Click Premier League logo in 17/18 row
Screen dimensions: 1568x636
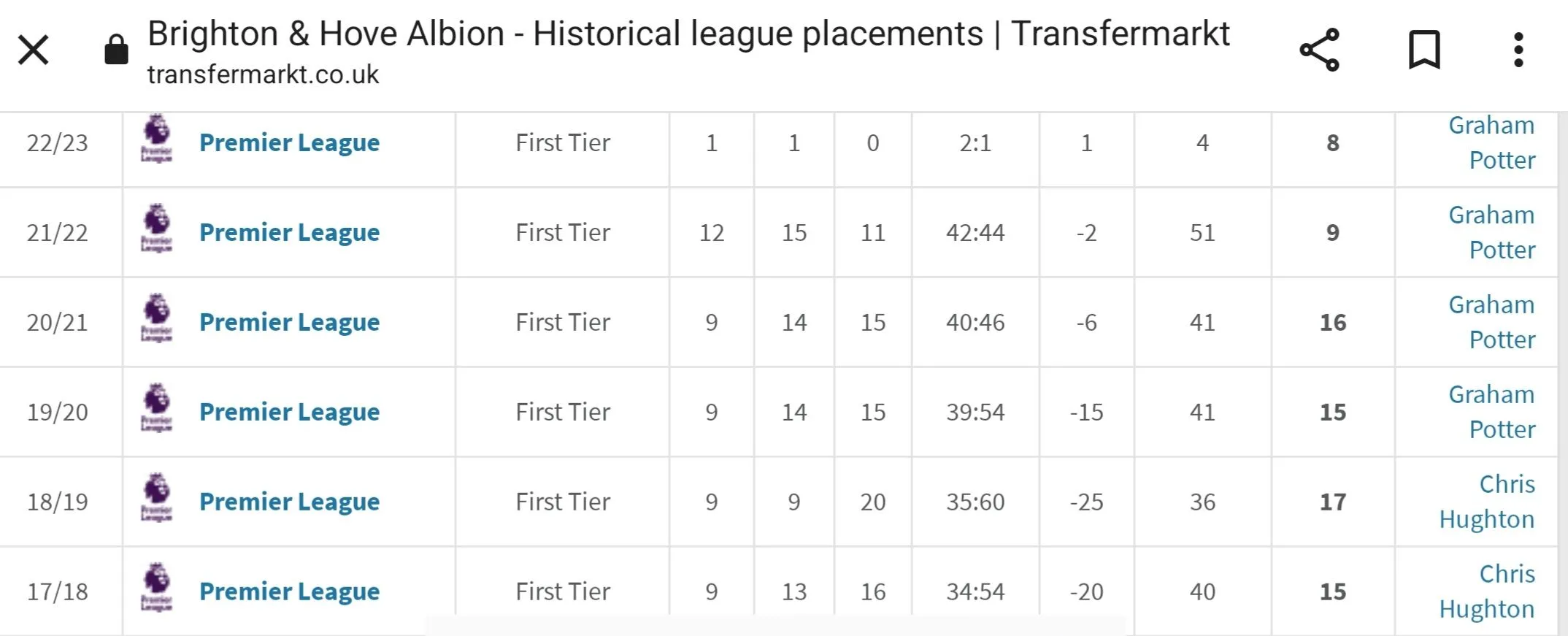[x=156, y=589]
